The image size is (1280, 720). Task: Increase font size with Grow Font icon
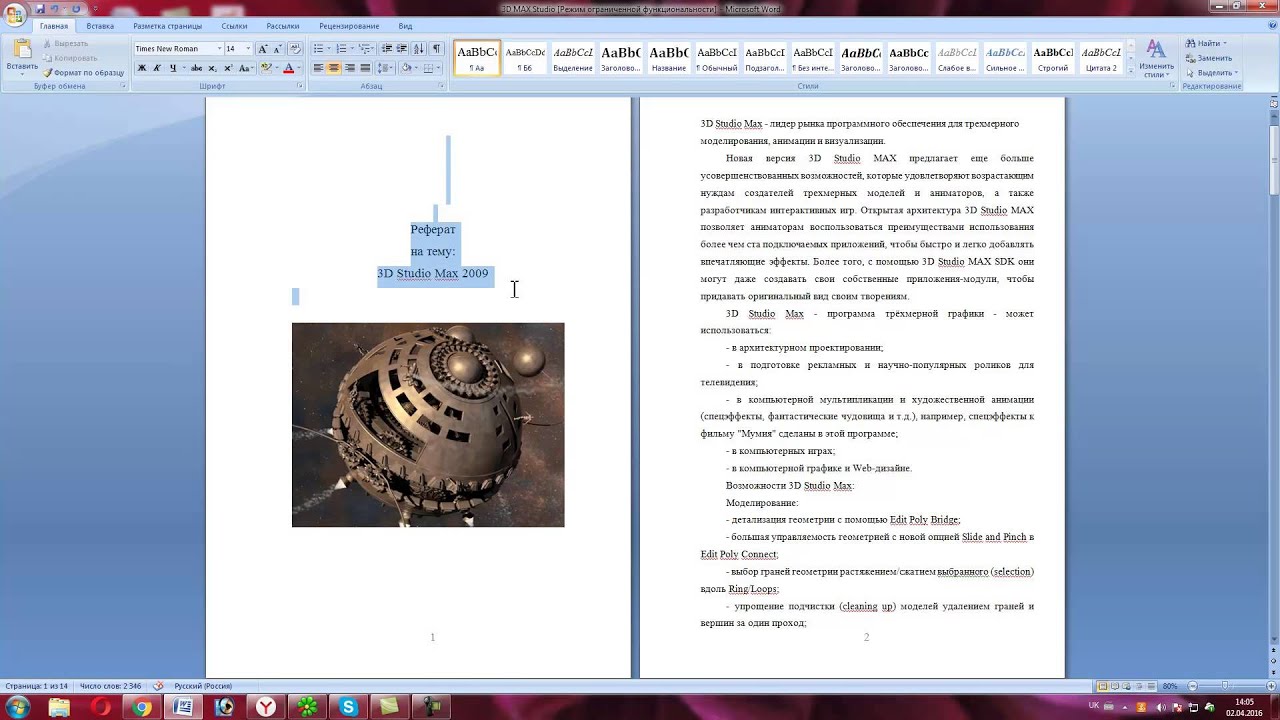coord(263,48)
